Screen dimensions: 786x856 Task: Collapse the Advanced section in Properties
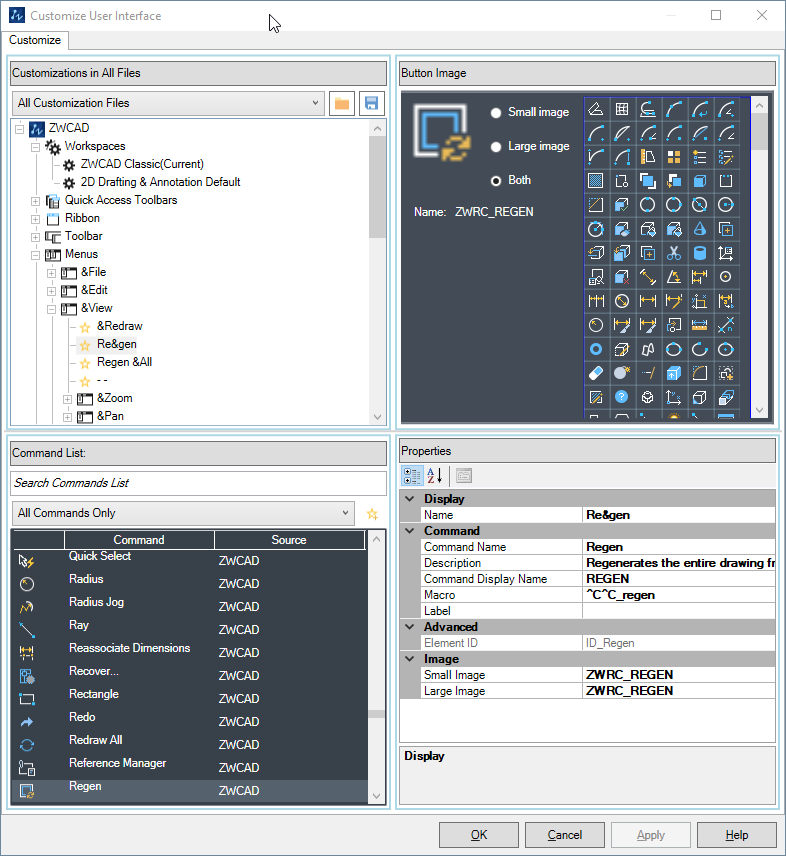click(410, 627)
